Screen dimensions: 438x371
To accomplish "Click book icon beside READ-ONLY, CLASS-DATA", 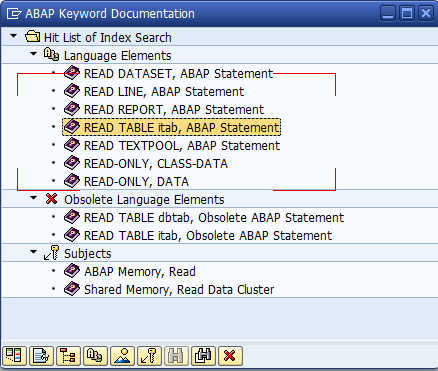I will pyautogui.click(x=72, y=163).
